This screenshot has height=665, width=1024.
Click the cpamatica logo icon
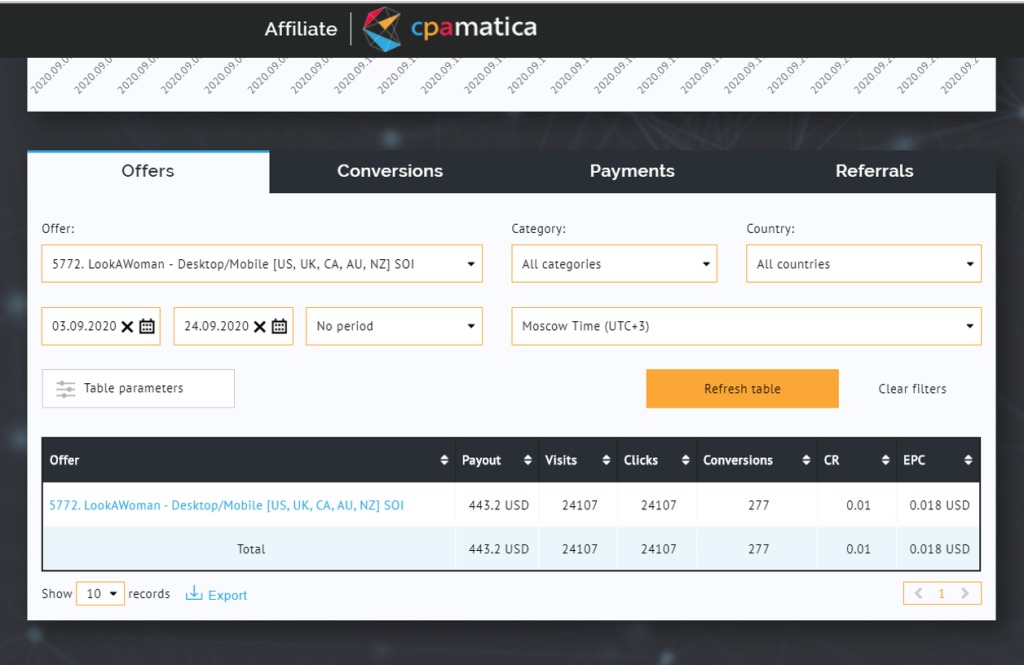381,29
